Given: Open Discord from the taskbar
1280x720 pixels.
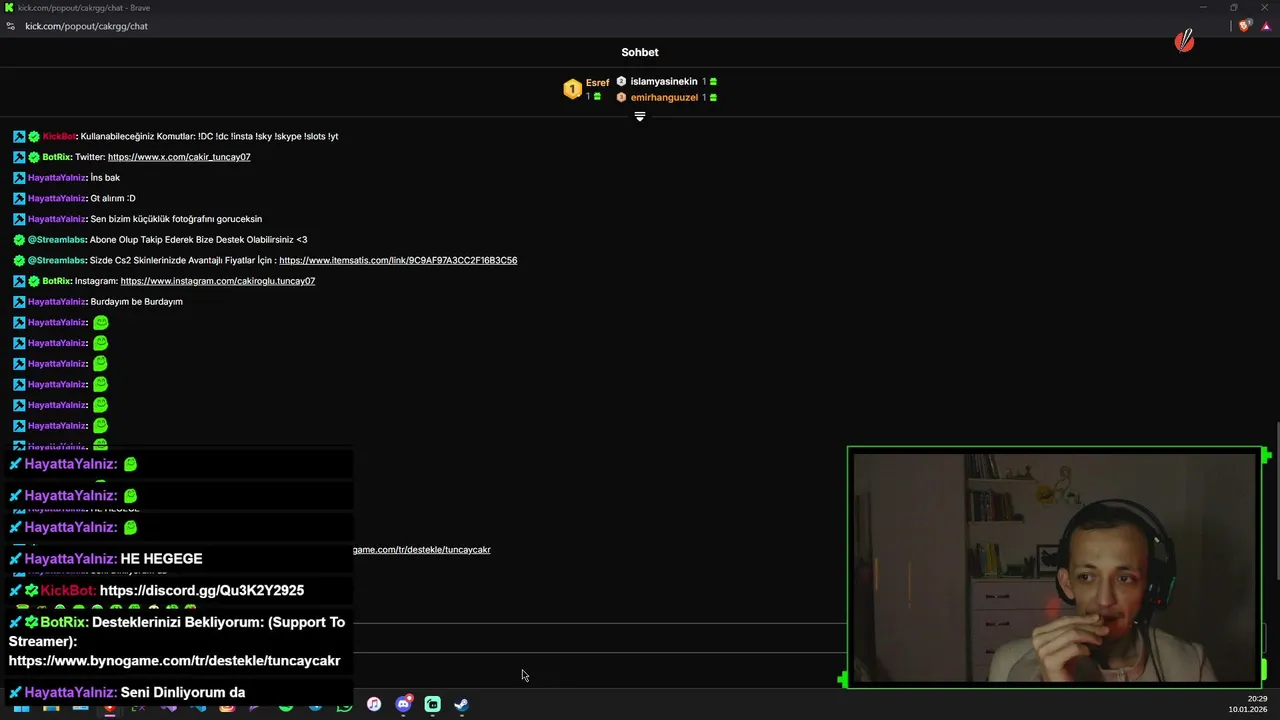Looking at the screenshot, I should click(x=403, y=704).
